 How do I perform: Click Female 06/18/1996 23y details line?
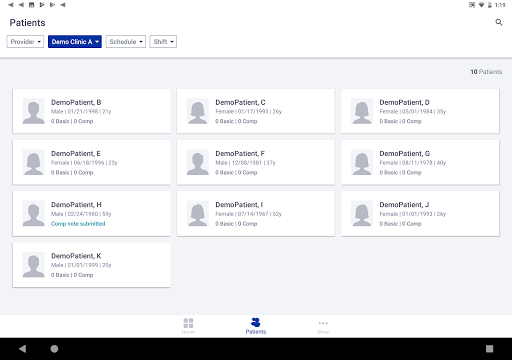pyautogui.click(x=84, y=163)
